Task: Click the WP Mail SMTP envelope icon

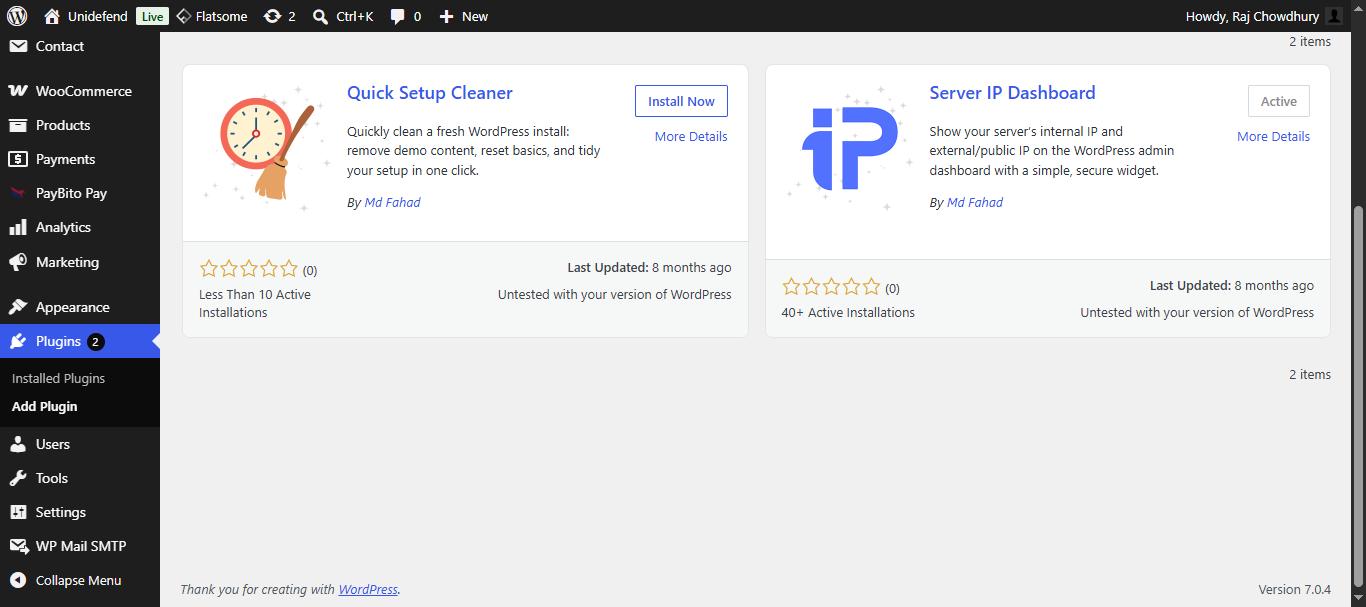Action: point(18,546)
